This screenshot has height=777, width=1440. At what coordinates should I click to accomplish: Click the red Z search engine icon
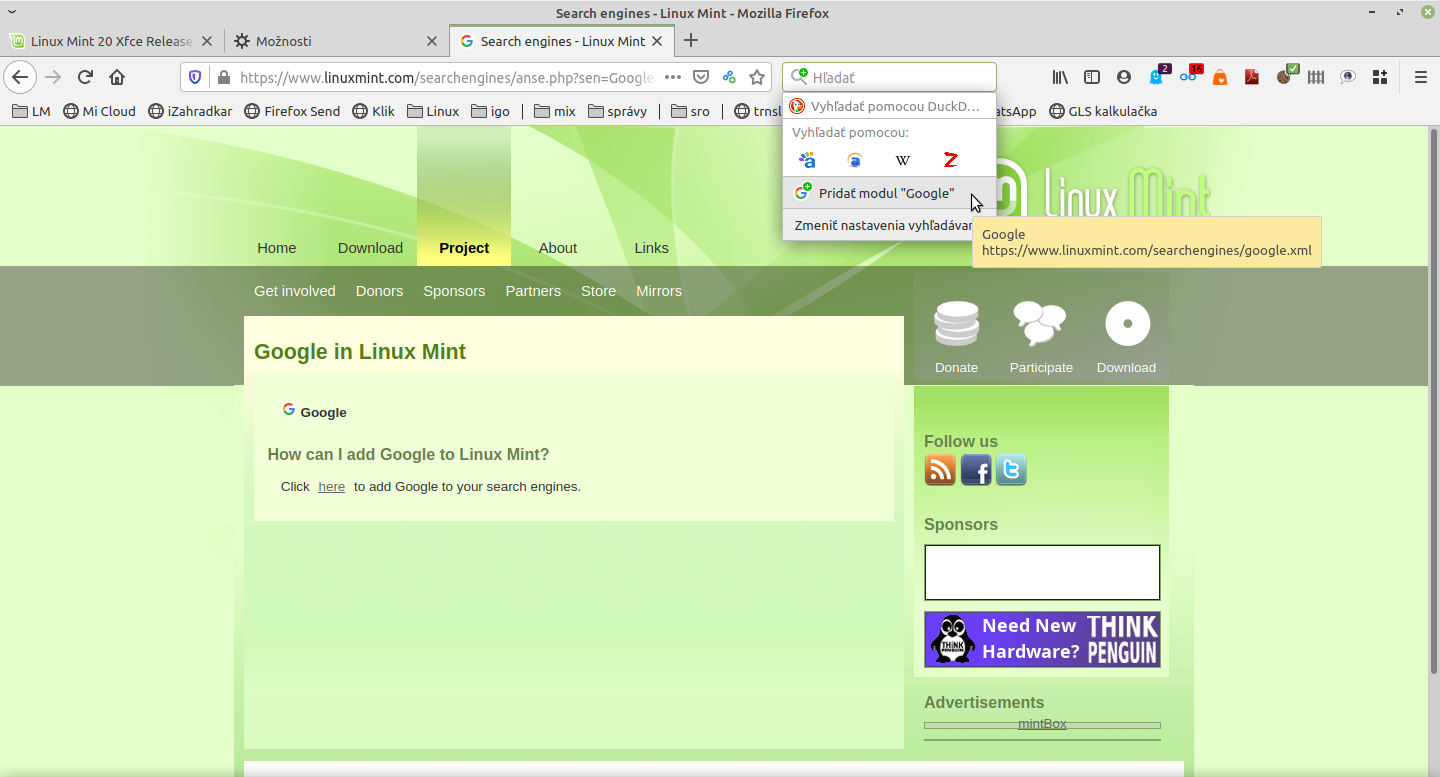tap(950, 160)
